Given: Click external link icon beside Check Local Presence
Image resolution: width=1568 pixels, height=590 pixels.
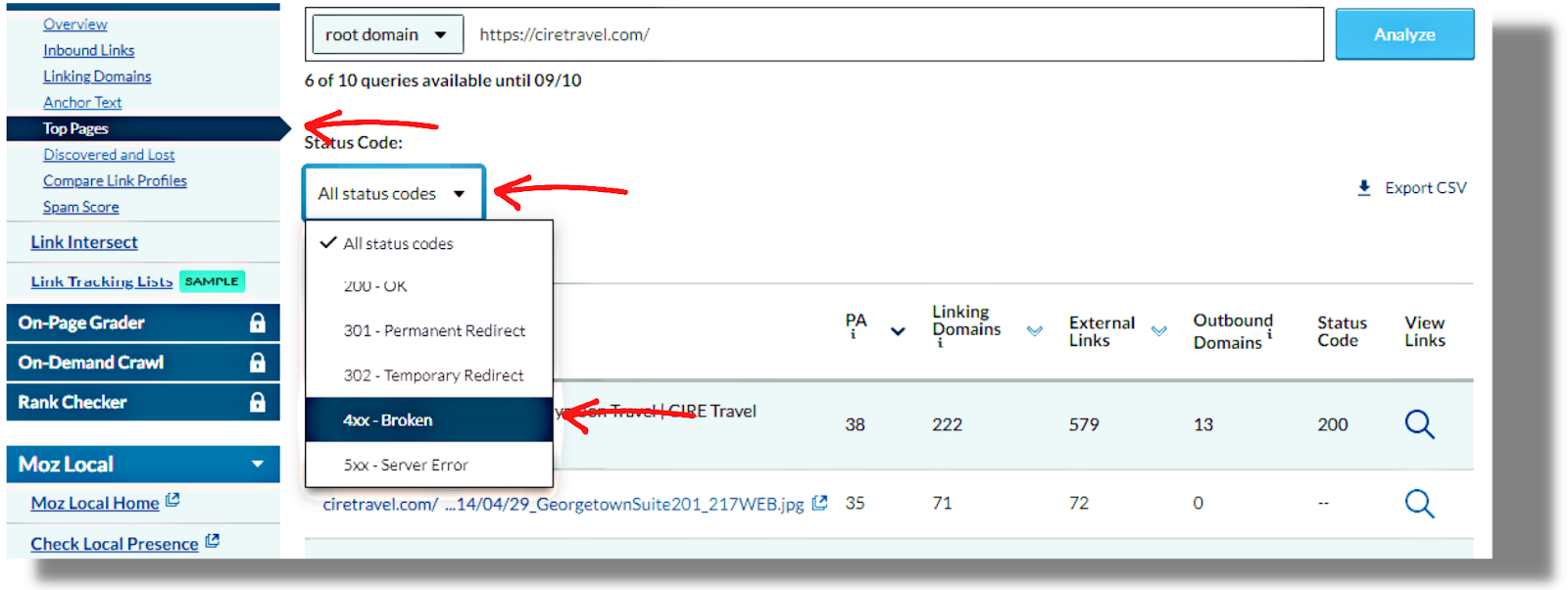Looking at the screenshot, I should pyautogui.click(x=213, y=540).
